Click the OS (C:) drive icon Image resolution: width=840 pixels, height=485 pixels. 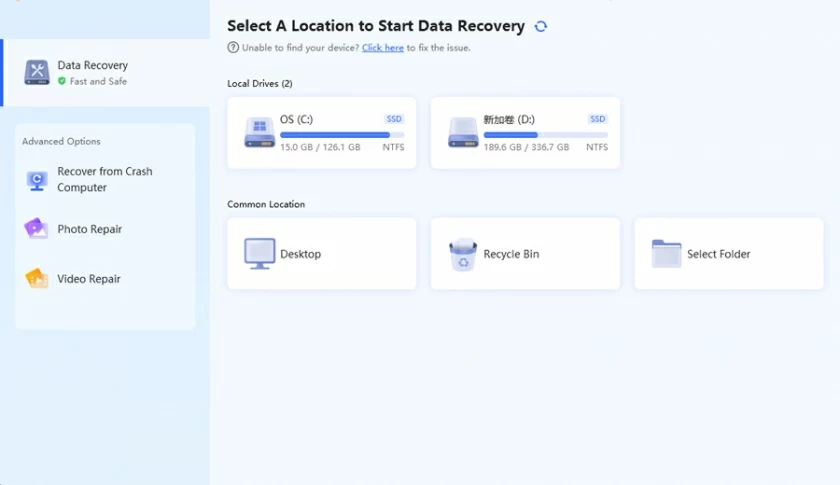coord(260,132)
